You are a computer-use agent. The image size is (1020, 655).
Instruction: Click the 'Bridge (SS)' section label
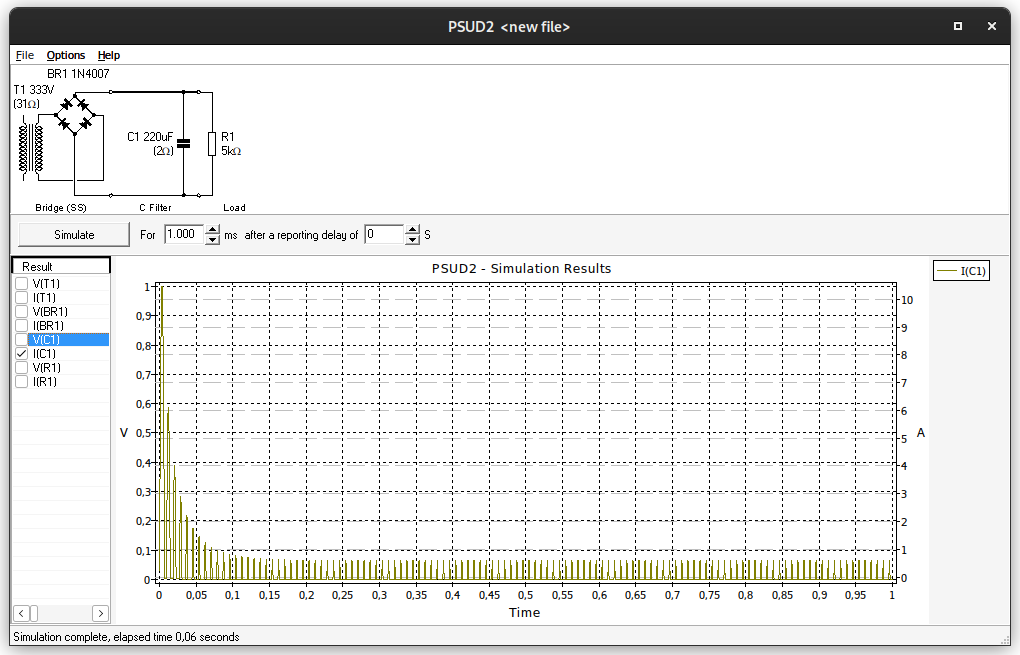click(x=60, y=207)
